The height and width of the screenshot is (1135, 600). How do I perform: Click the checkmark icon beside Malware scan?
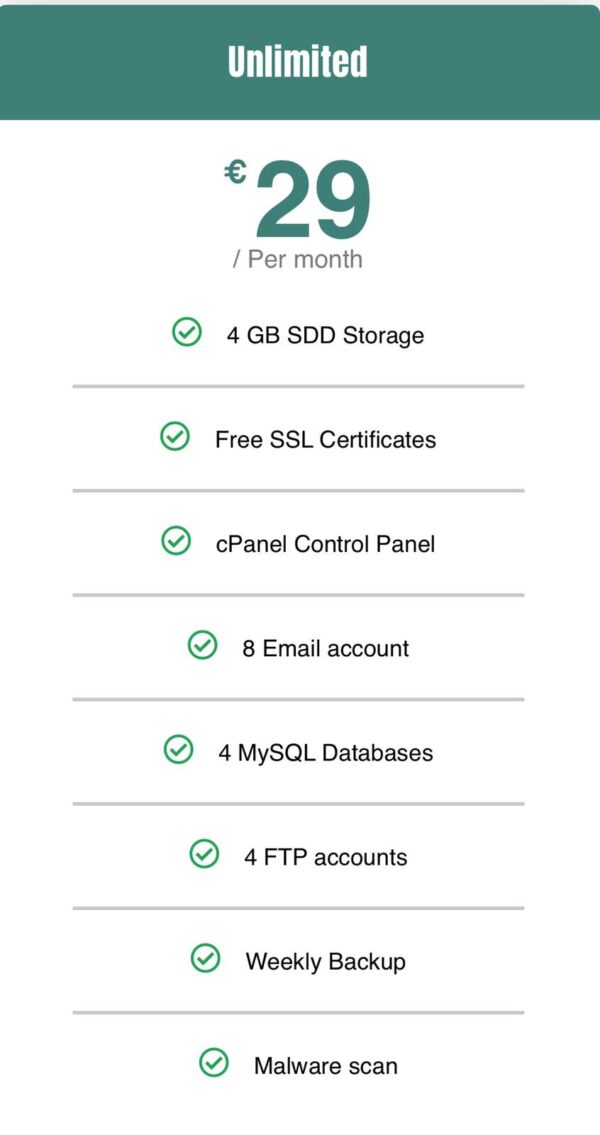(214, 1063)
